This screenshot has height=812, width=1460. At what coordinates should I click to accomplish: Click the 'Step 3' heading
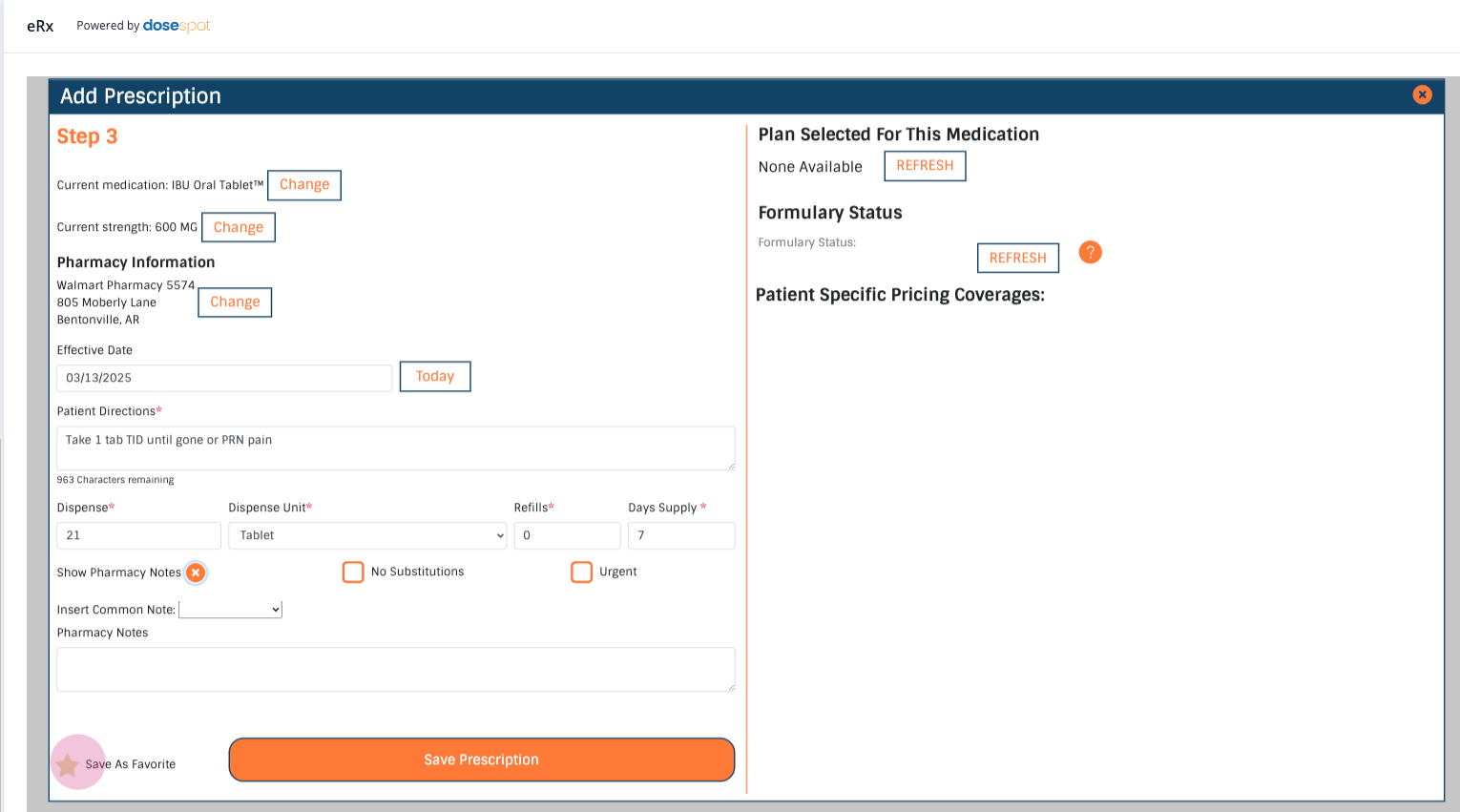pos(87,136)
